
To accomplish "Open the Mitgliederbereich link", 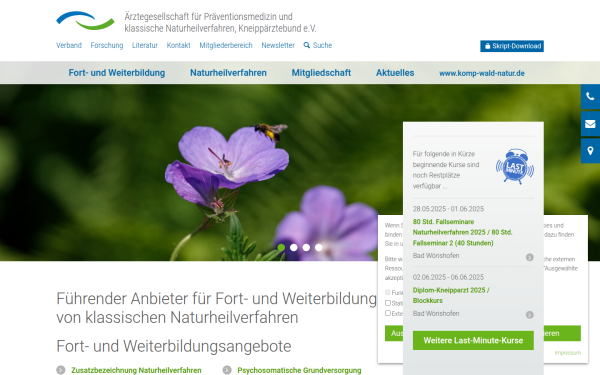I will (226, 45).
